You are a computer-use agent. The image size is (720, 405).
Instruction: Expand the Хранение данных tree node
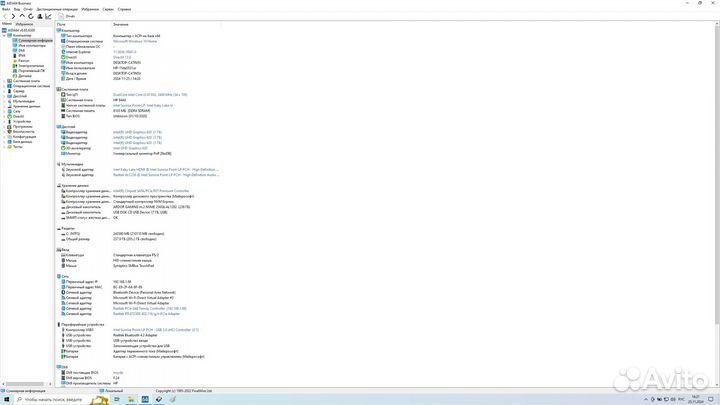coord(4,106)
